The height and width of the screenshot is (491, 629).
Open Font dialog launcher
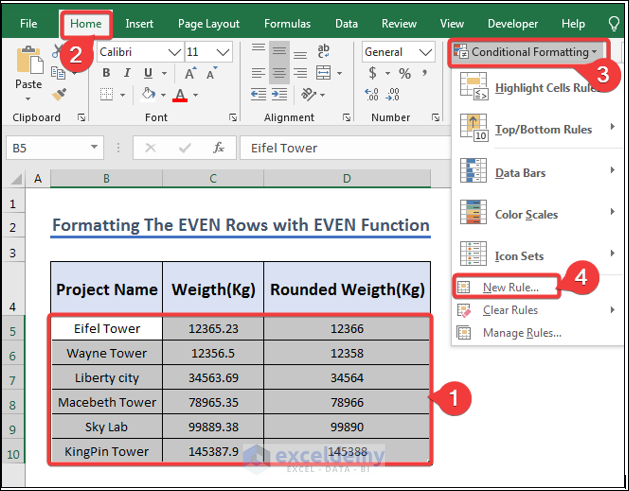point(233,117)
